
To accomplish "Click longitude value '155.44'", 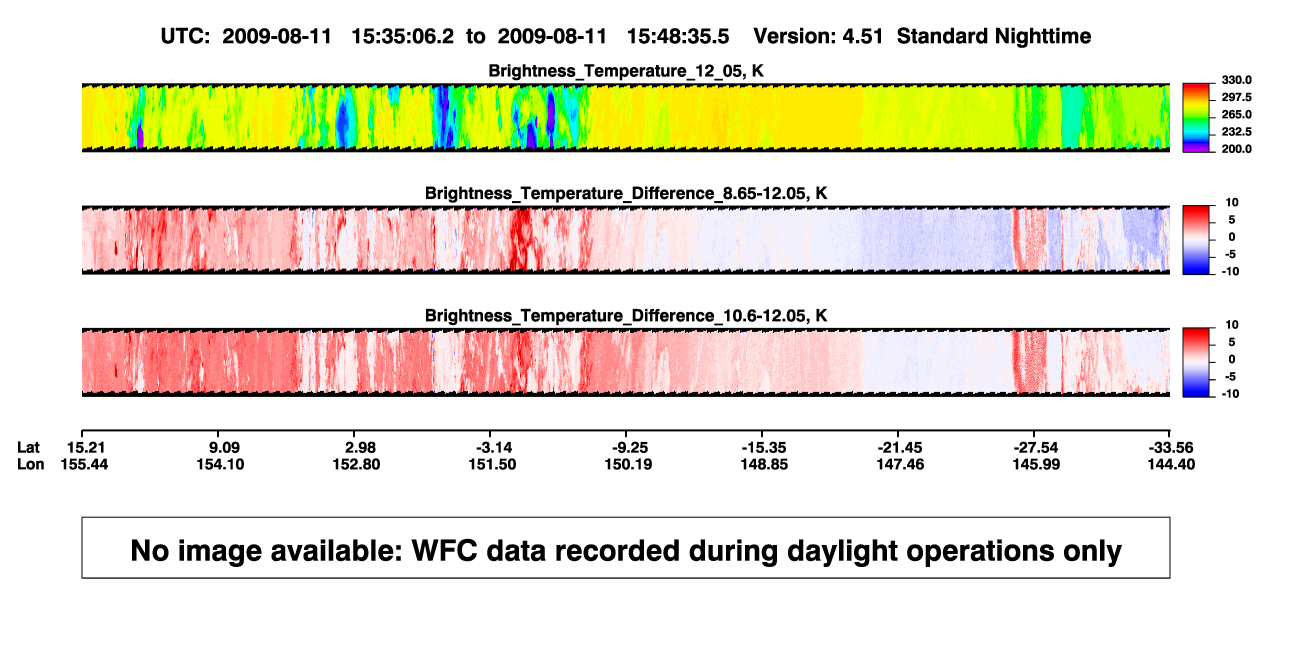I will 85,464.
